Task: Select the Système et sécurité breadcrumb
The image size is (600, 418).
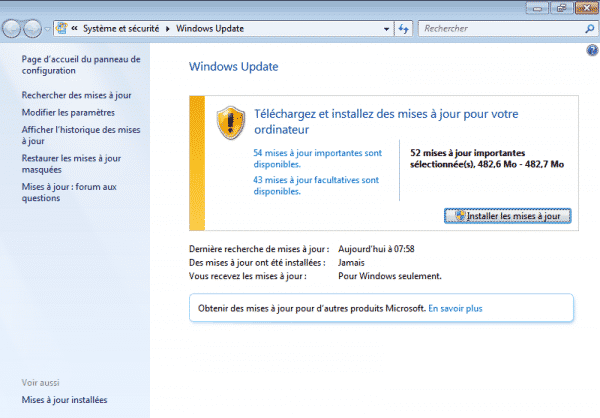Action: [x=121, y=29]
